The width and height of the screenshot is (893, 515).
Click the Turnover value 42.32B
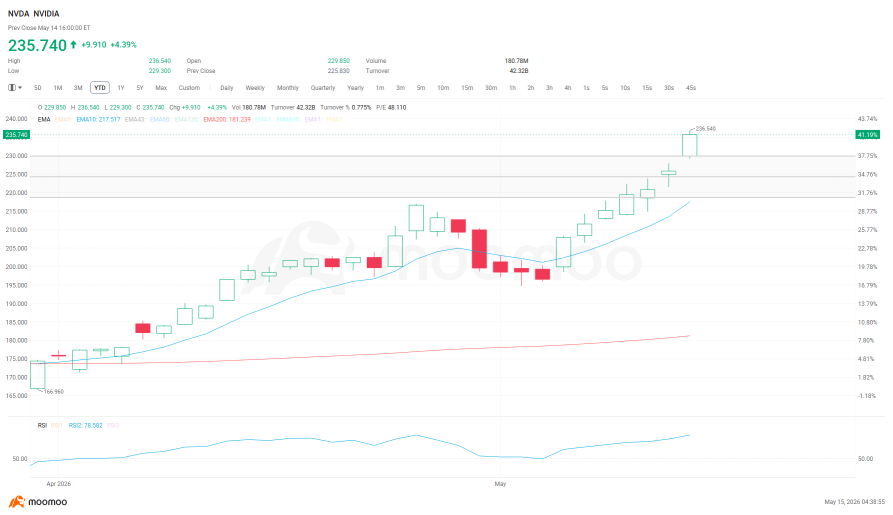coord(519,71)
